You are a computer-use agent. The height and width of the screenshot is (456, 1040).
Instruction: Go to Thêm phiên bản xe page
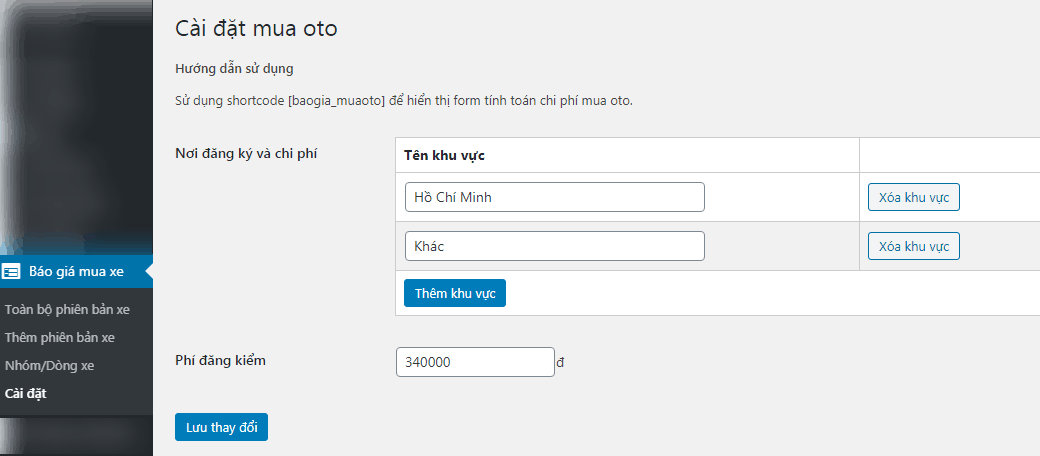click(59, 337)
